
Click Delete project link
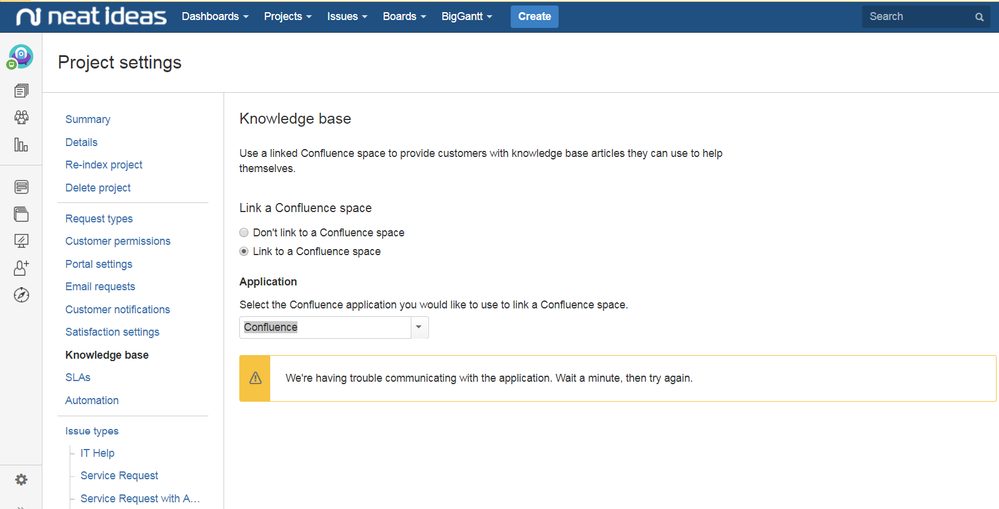pos(97,188)
